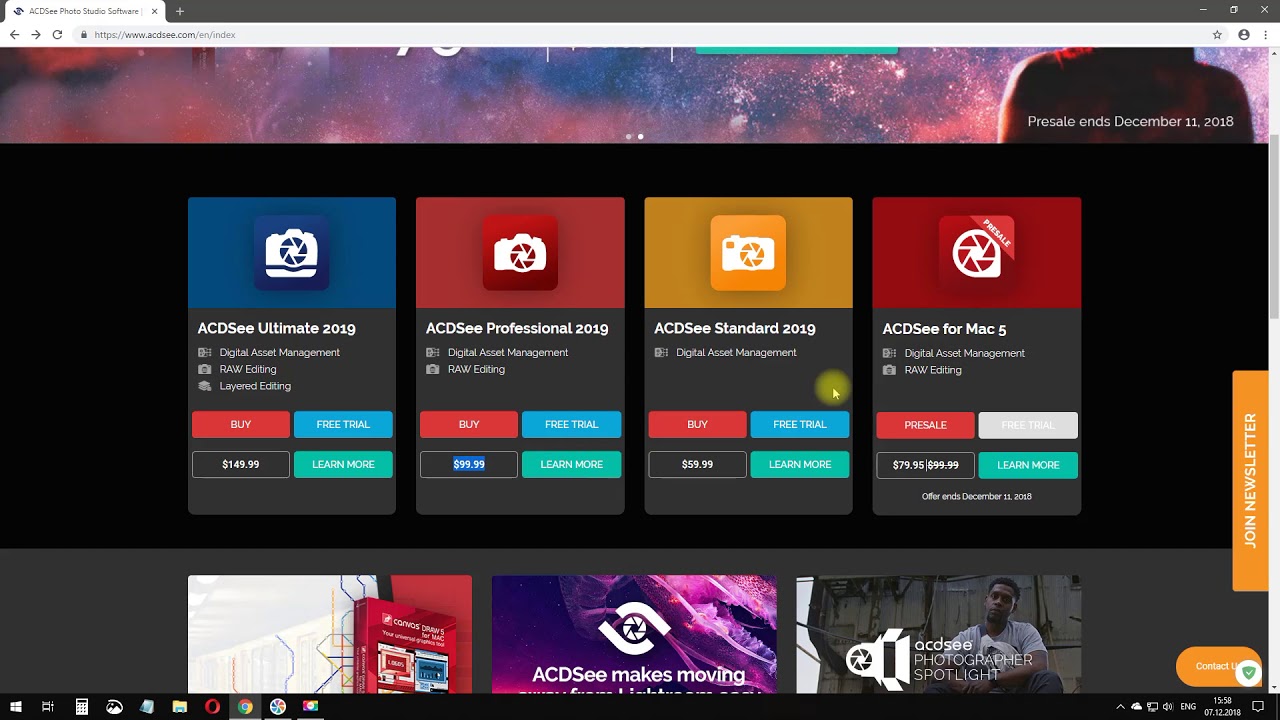Click 'Offer ends December 11, 2018' text
This screenshot has height=720, width=1280.
(x=976, y=496)
